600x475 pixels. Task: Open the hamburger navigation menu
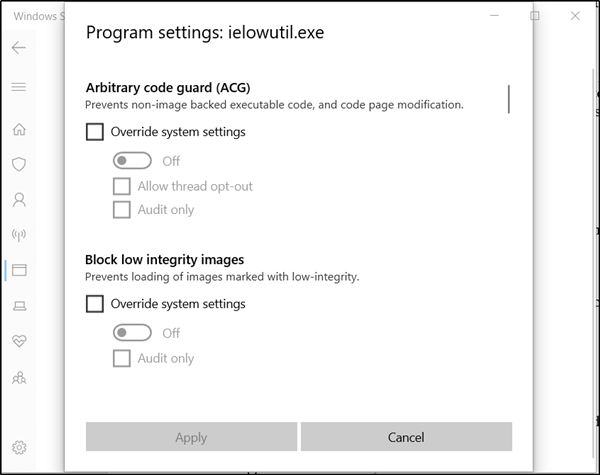(19, 87)
